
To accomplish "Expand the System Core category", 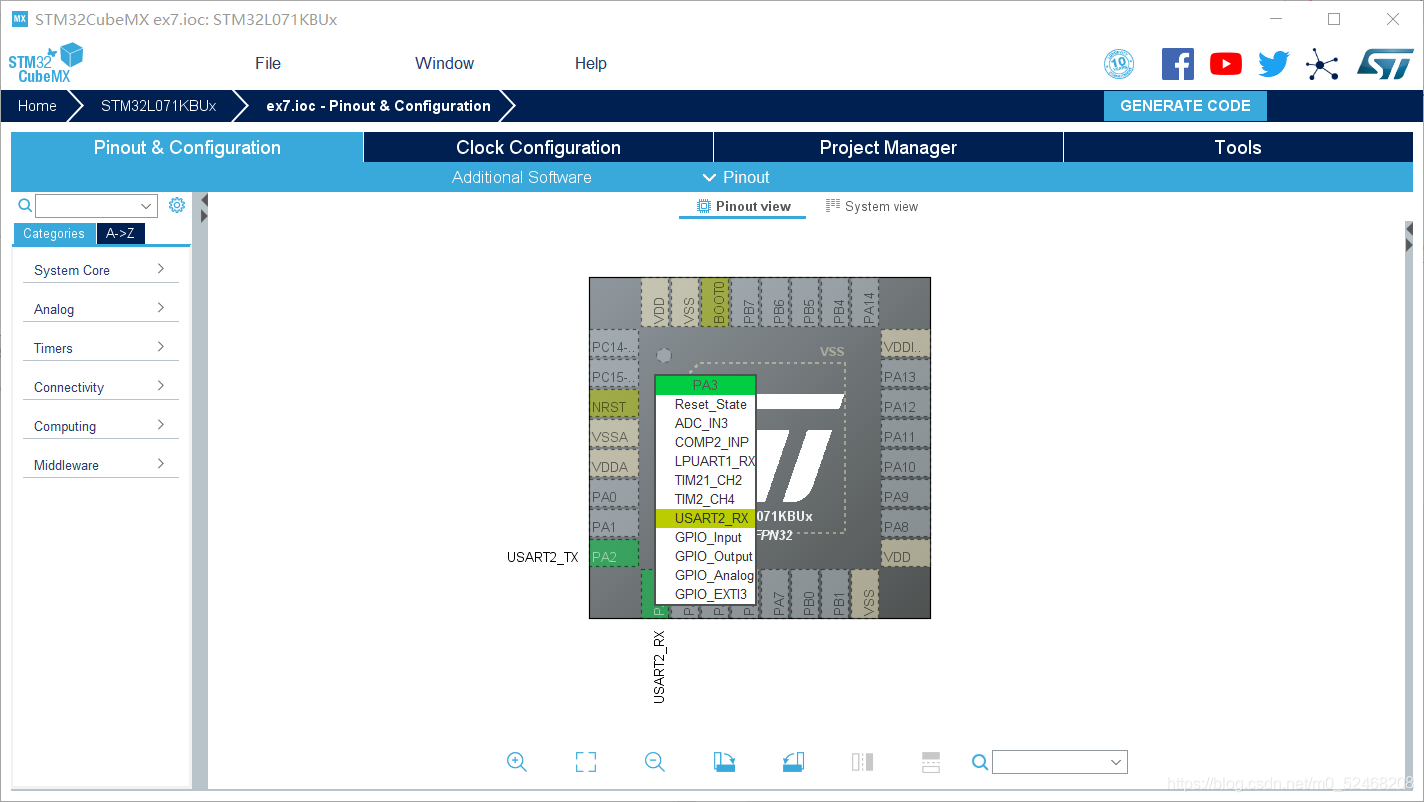I will click(100, 270).
